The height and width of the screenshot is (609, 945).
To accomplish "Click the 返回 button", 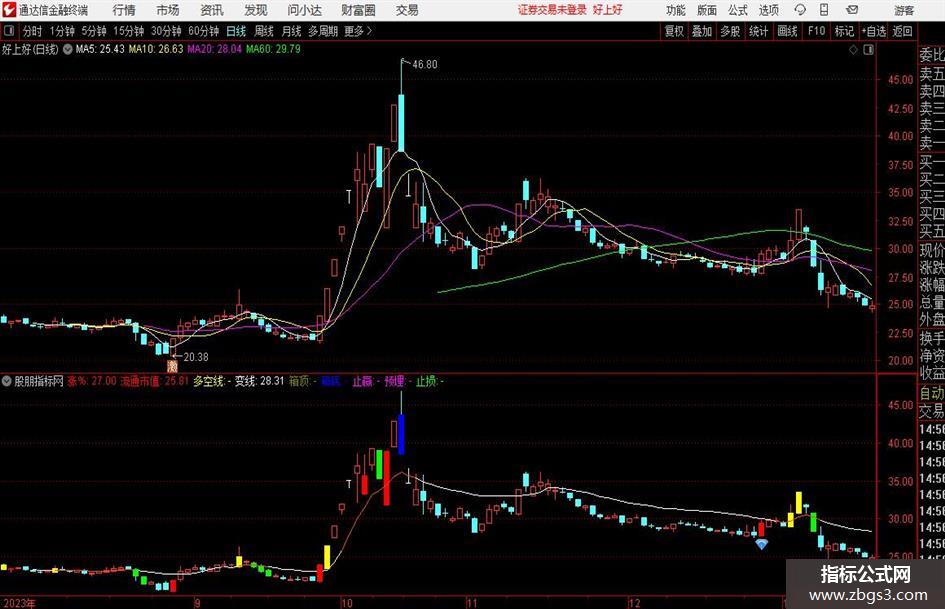I will (902, 31).
